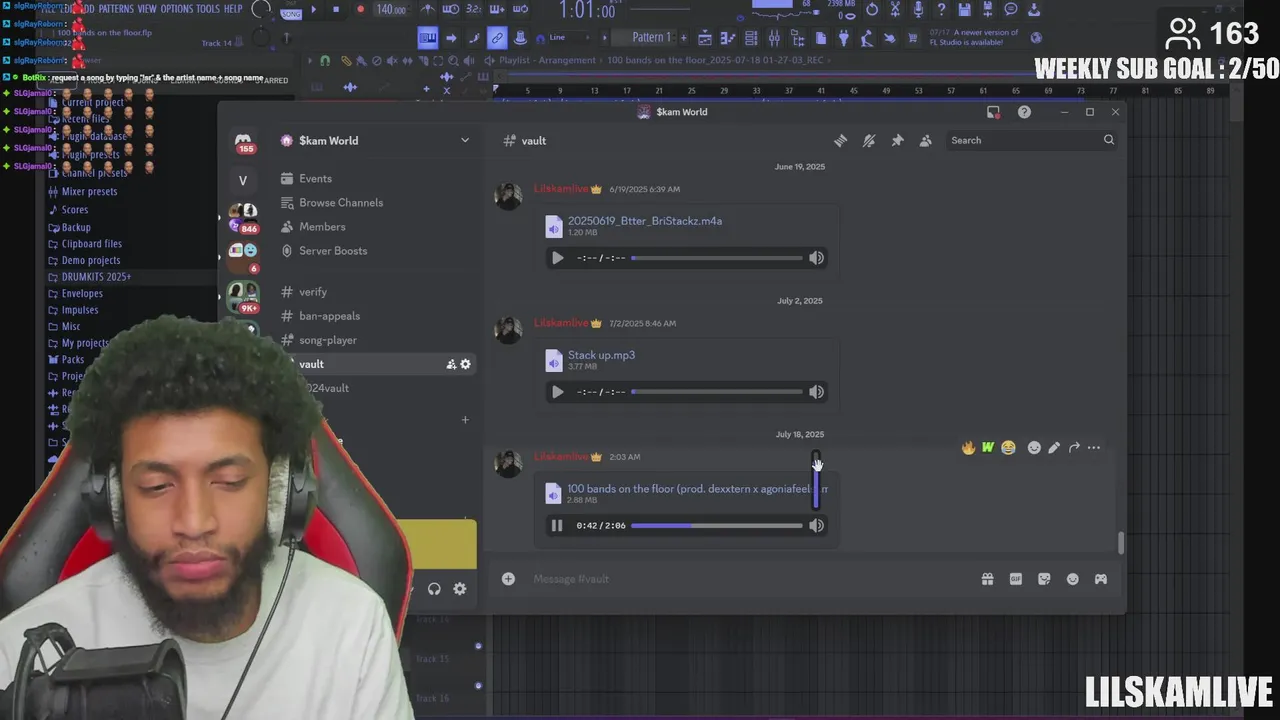
Task: React with fire emoji on message
Action: pos(968,448)
